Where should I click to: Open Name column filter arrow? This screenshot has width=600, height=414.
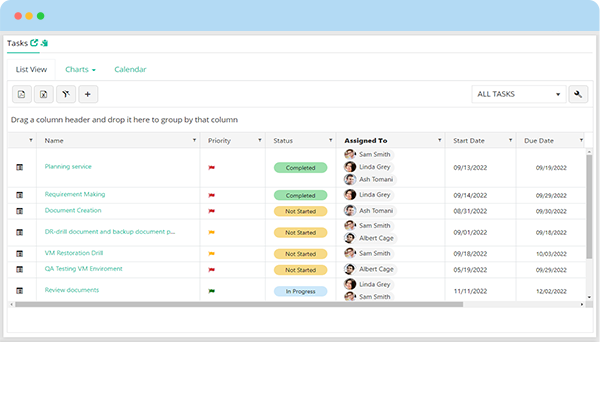point(194,140)
